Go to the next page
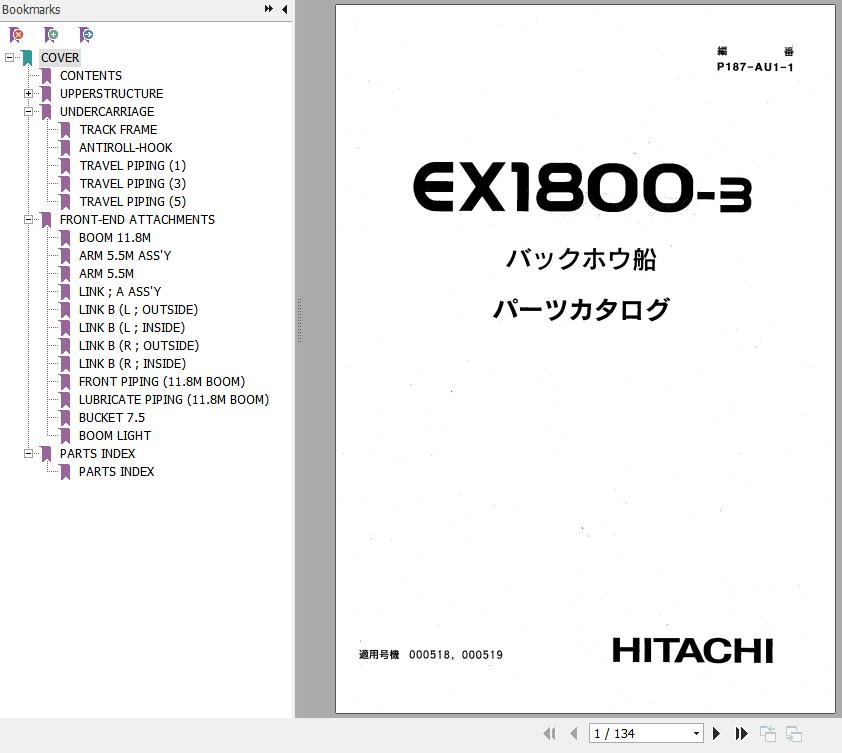Viewport: 842px width, 753px height. point(716,734)
